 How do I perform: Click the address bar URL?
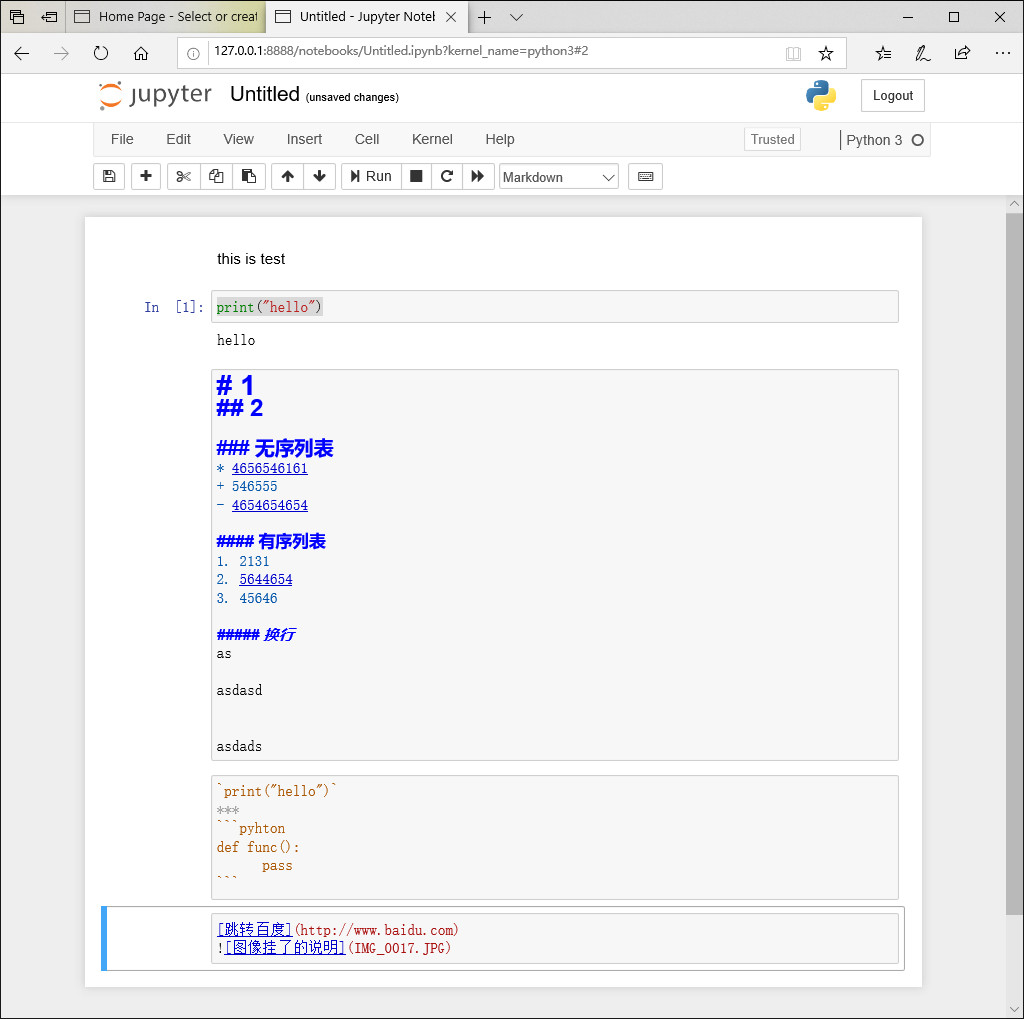pyautogui.click(x=401, y=51)
